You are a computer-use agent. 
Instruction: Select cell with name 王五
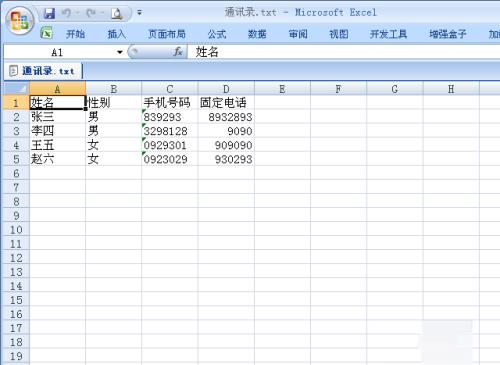pyautogui.click(x=57, y=145)
